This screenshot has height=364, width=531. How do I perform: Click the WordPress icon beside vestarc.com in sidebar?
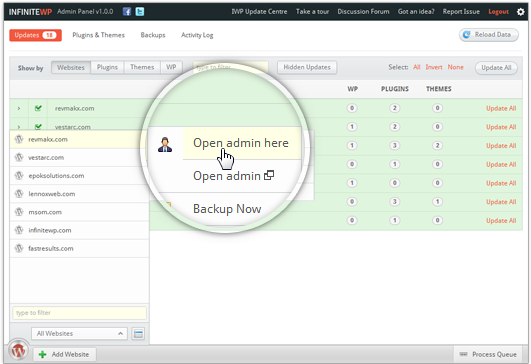[x=19, y=157]
